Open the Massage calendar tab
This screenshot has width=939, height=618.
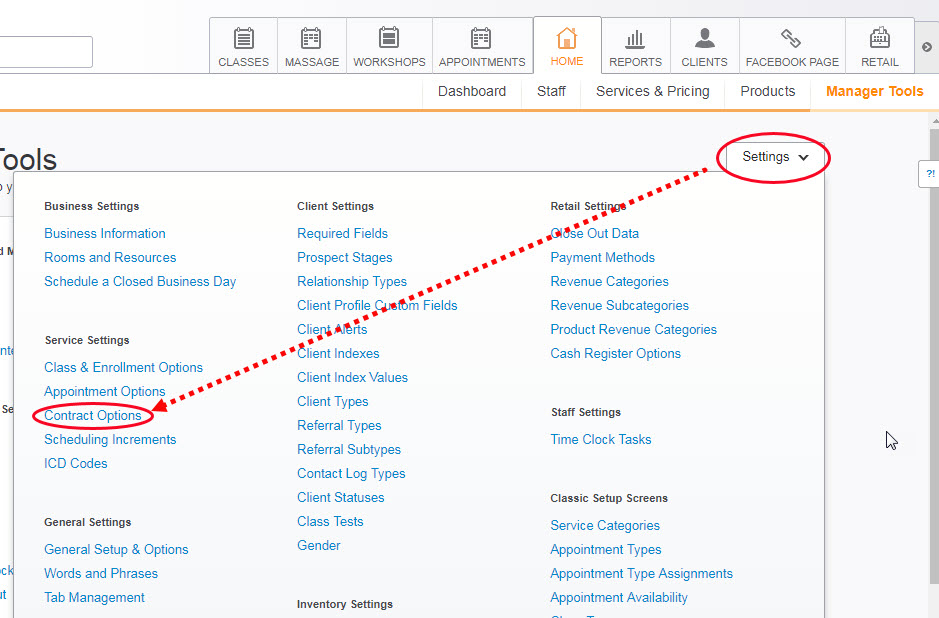click(x=312, y=46)
